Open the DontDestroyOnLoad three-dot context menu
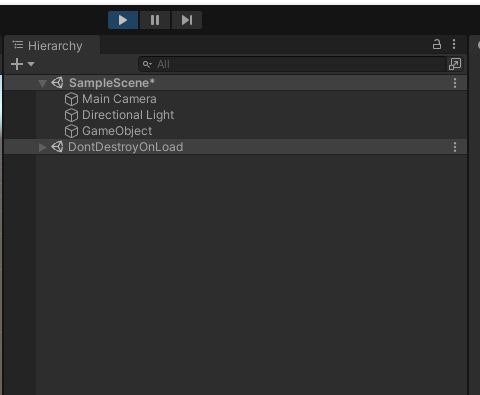The width and height of the screenshot is (480, 395). coord(455,147)
